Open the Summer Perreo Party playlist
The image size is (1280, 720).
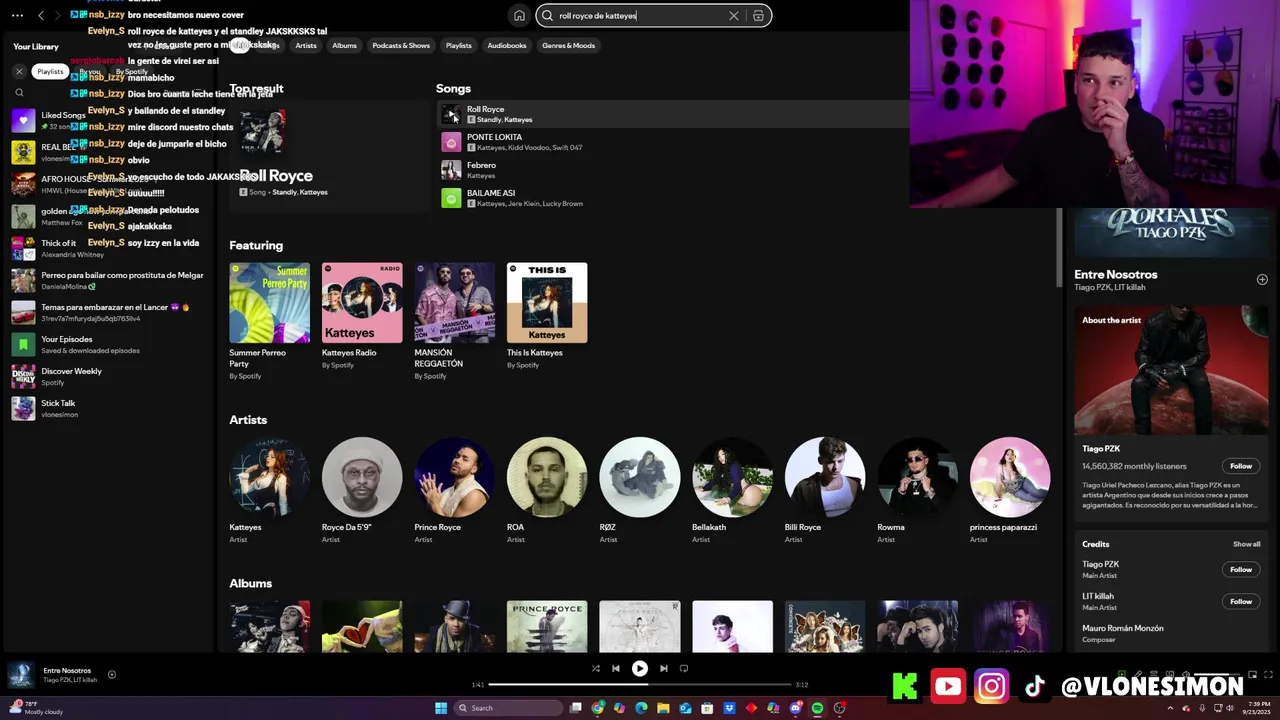(269, 321)
